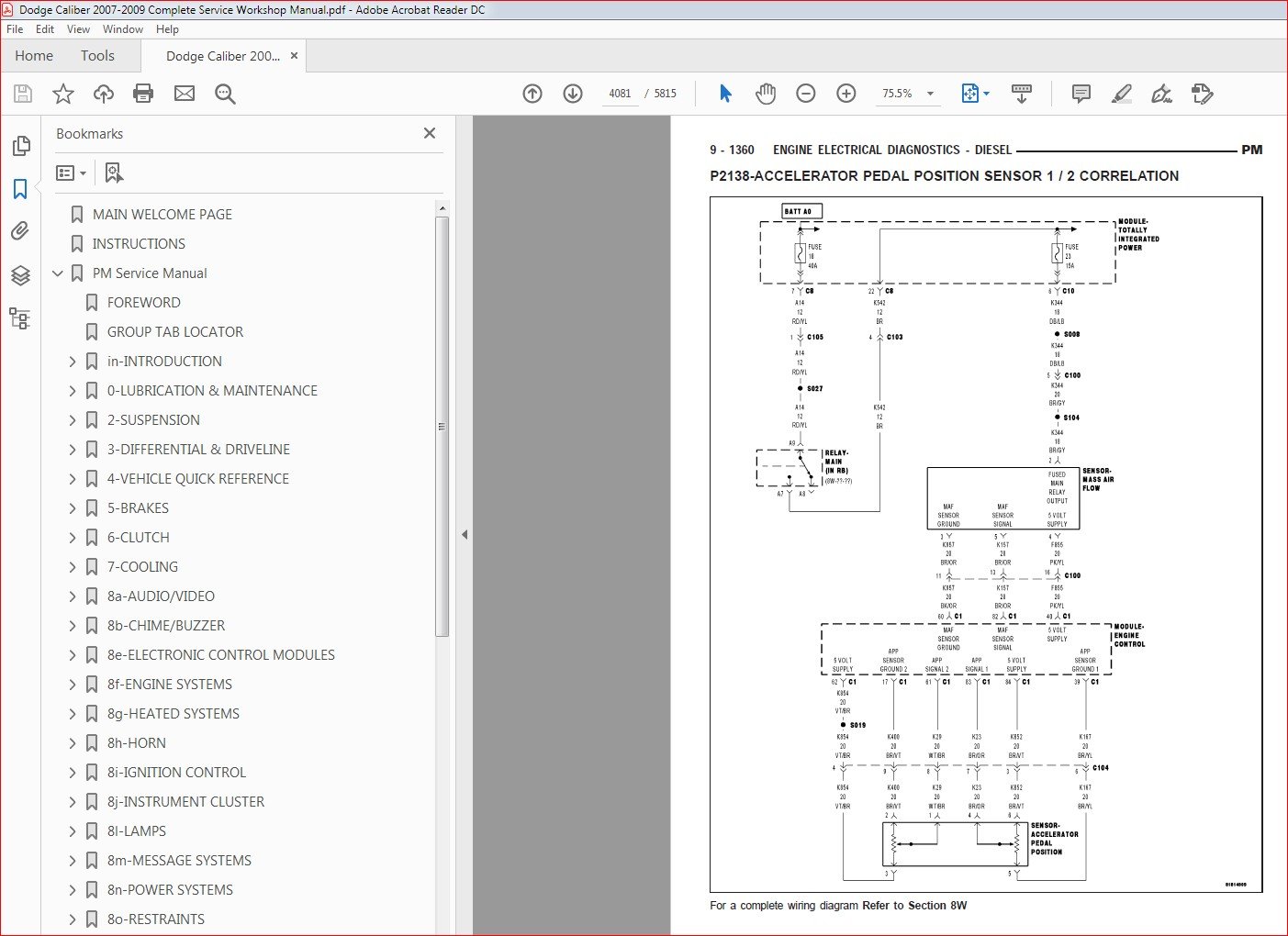Bookmark the file with the star icon
This screenshot has height=936, width=1288.
click(63, 94)
